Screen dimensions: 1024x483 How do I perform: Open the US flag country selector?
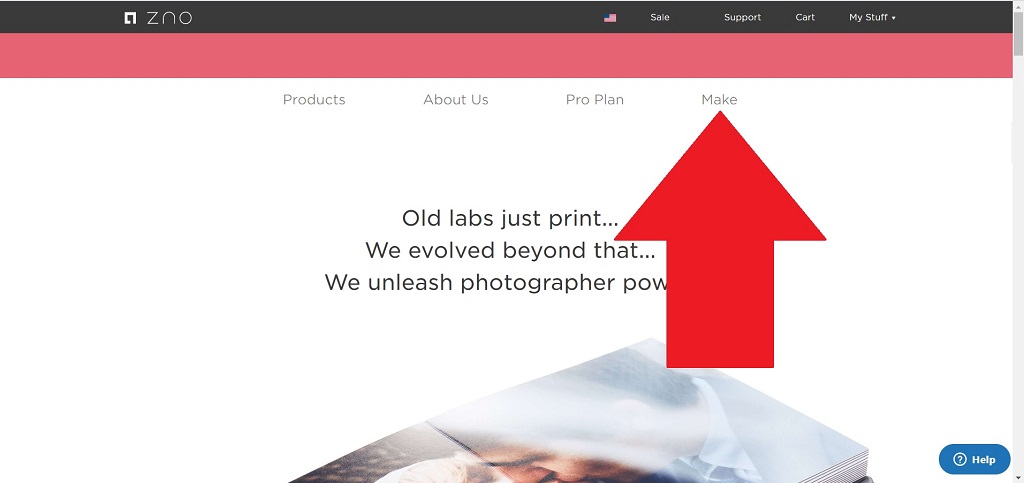(610, 18)
